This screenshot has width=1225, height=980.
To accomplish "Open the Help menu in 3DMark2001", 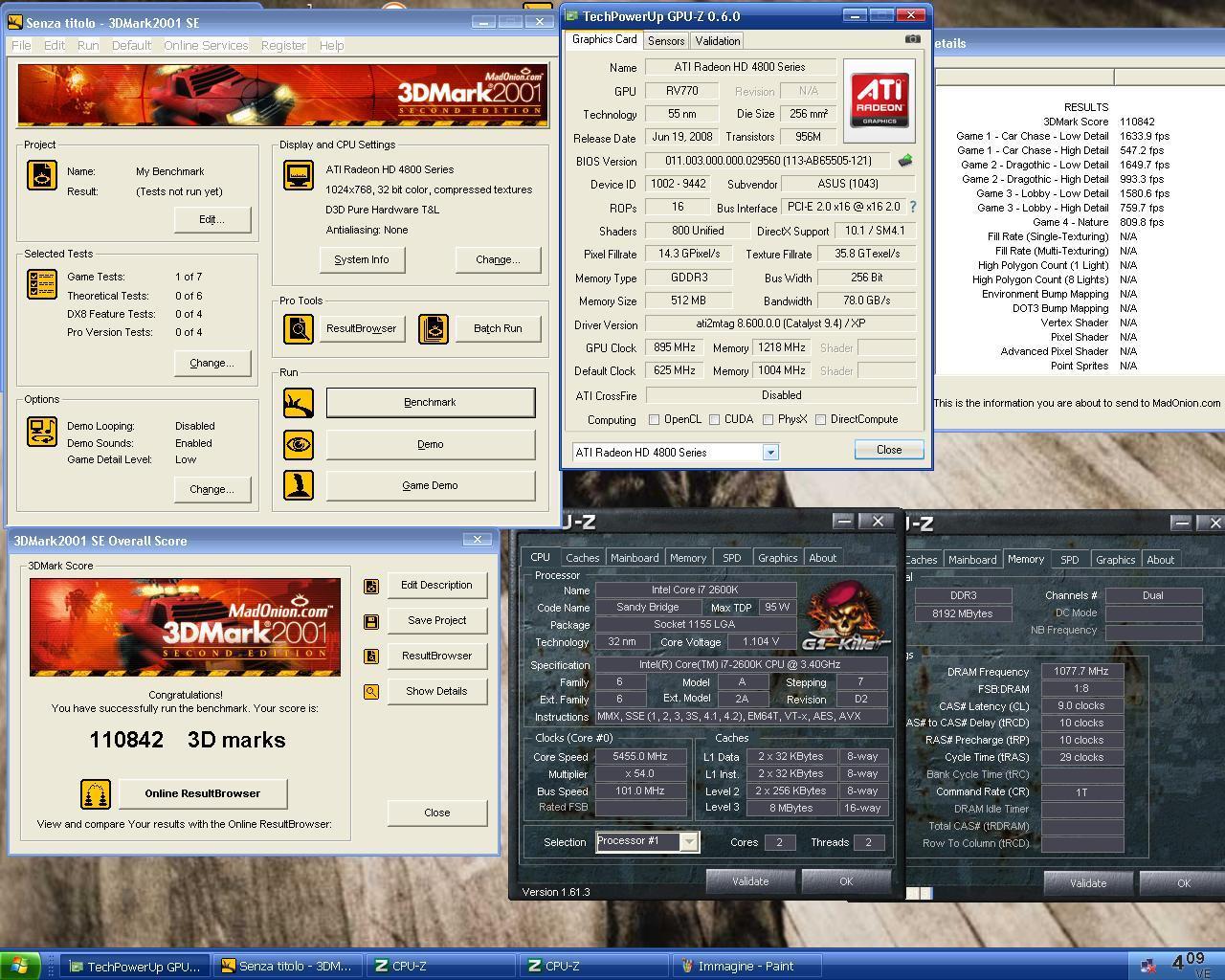I will (x=331, y=45).
